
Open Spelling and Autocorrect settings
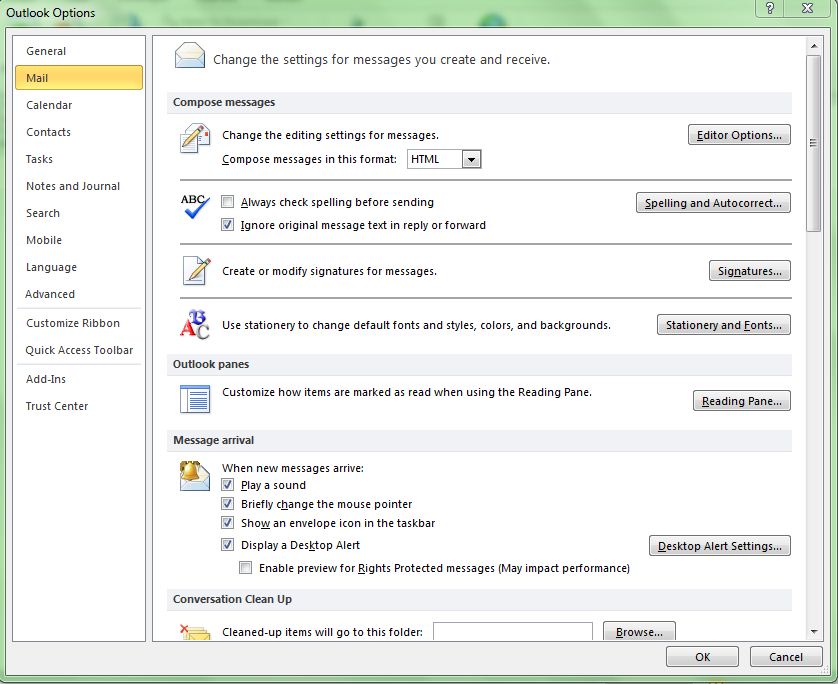click(713, 203)
